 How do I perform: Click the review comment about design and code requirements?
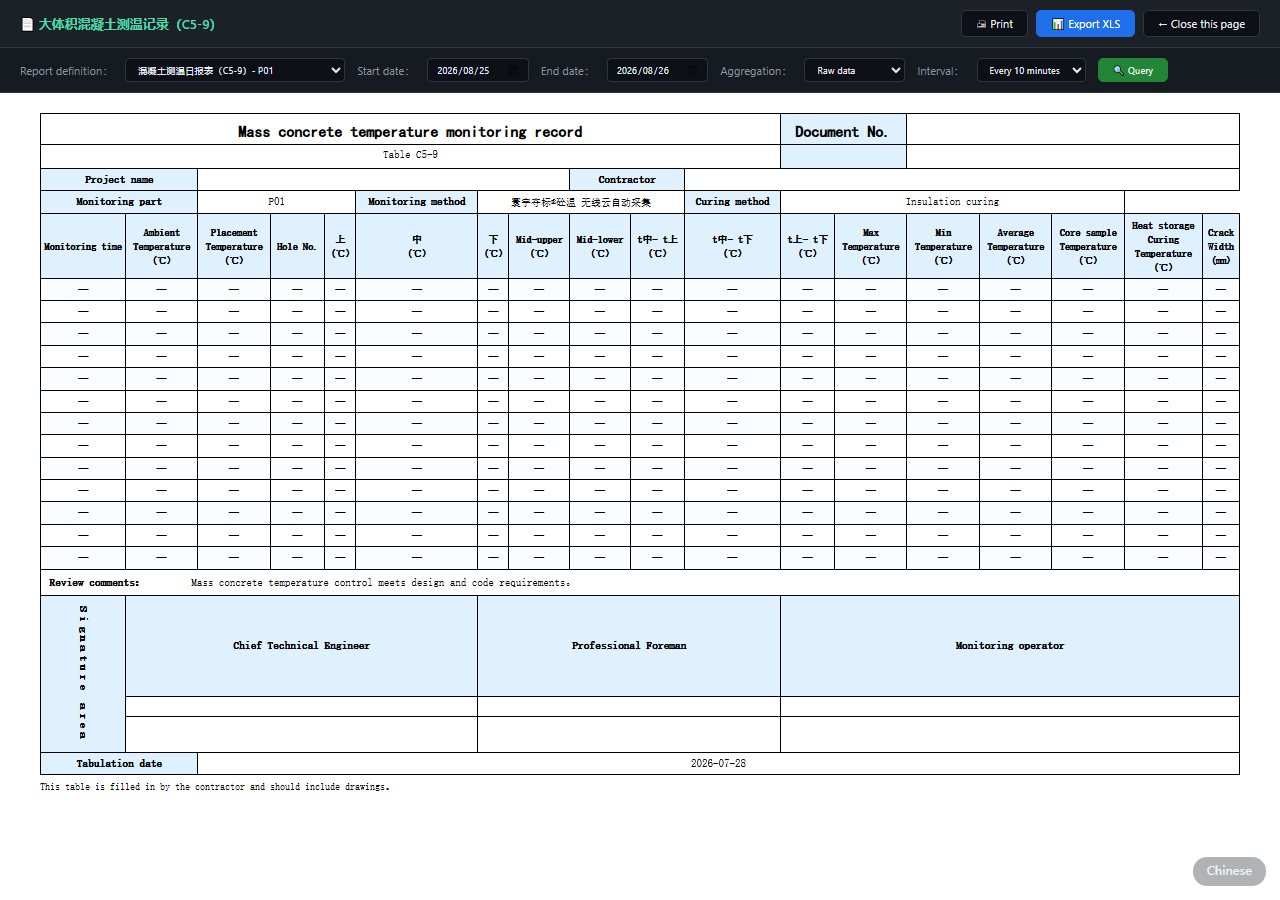[x=381, y=583]
